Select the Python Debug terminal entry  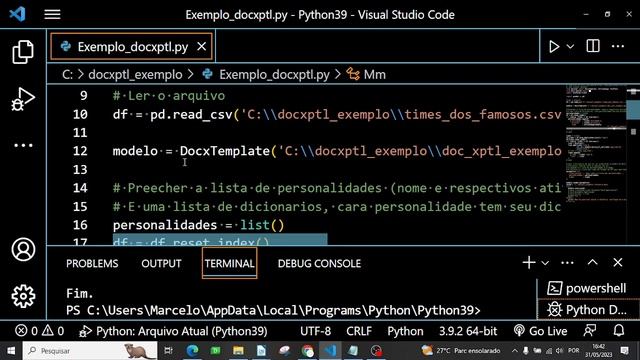pos(588,310)
